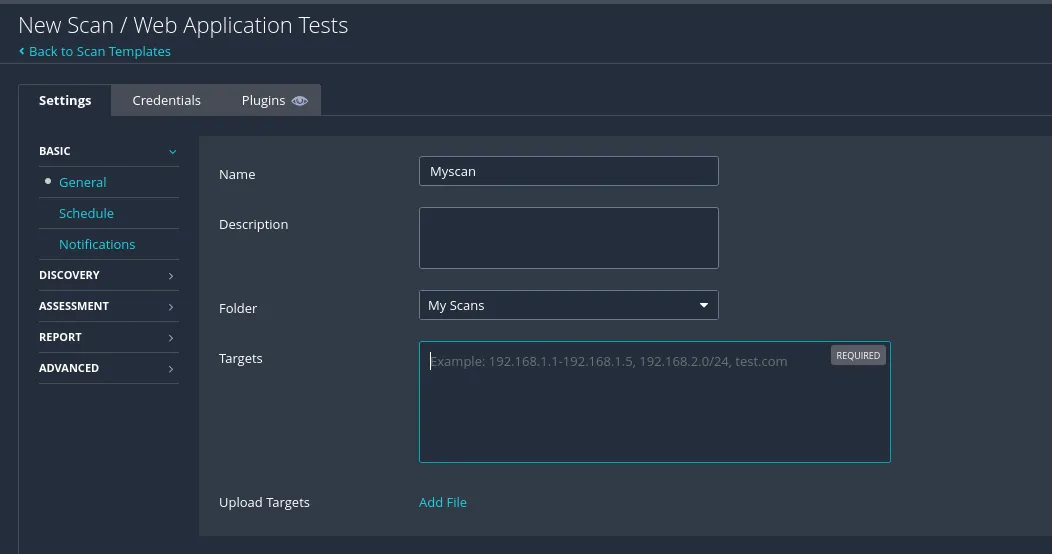Select the Settings tab

[x=65, y=100]
